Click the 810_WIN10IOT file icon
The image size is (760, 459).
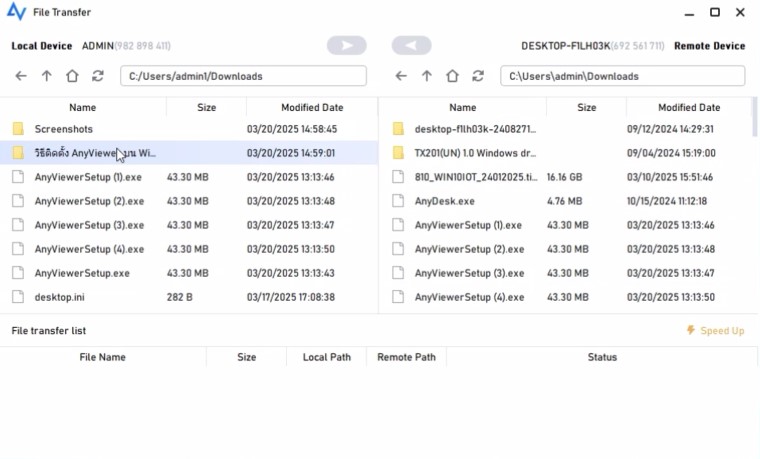click(x=398, y=177)
